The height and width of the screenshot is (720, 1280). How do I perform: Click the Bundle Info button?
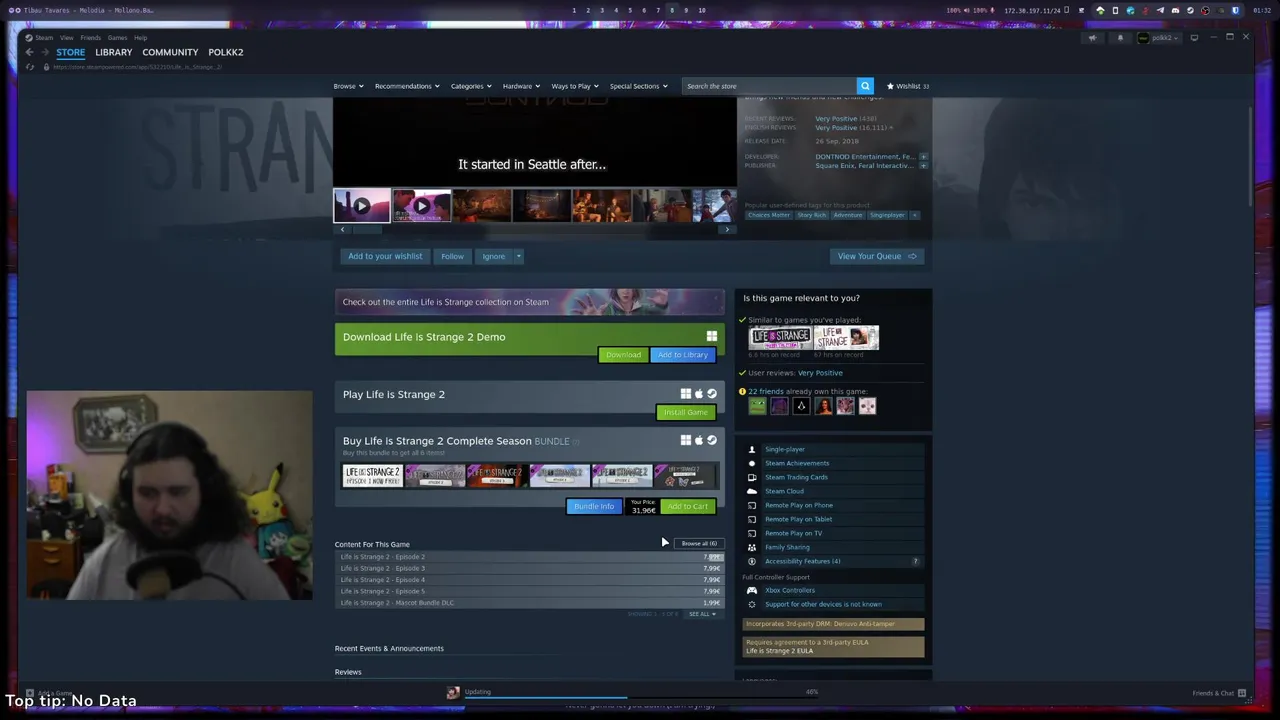(594, 507)
